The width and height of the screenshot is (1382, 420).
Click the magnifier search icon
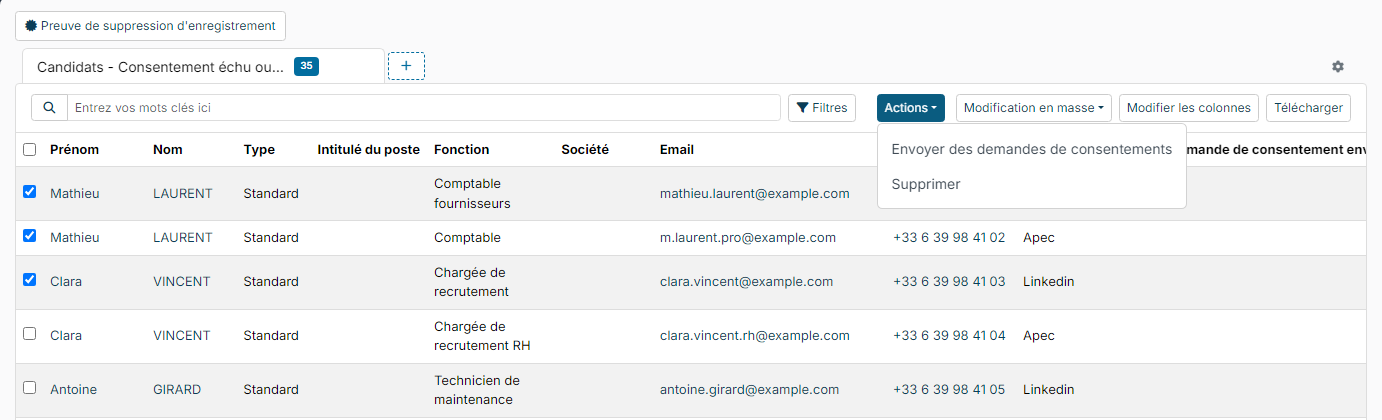[49, 108]
